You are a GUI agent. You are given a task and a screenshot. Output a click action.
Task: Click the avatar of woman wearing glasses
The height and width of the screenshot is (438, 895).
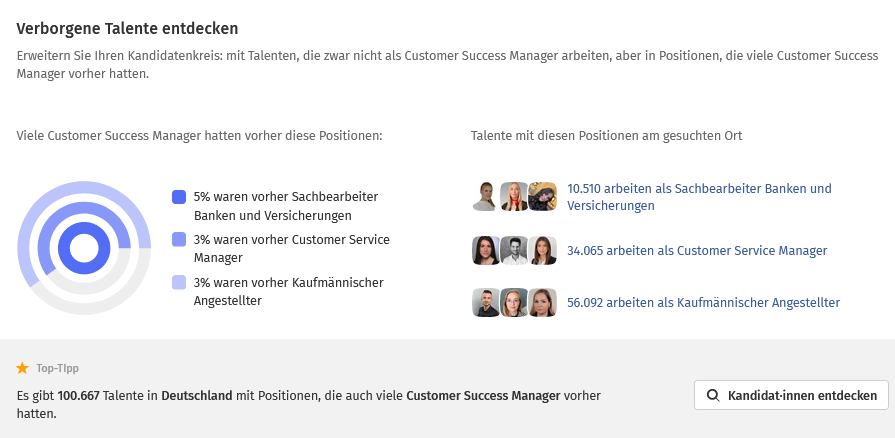pos(514,302)
